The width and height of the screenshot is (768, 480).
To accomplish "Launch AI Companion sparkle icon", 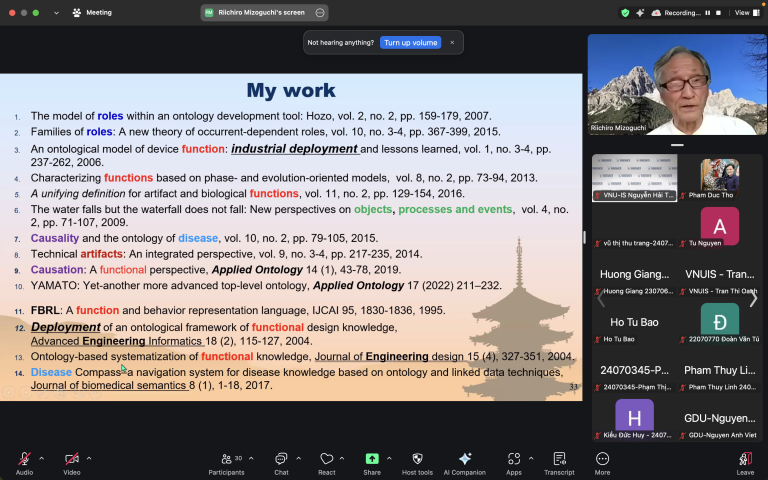I will point(464,459).
